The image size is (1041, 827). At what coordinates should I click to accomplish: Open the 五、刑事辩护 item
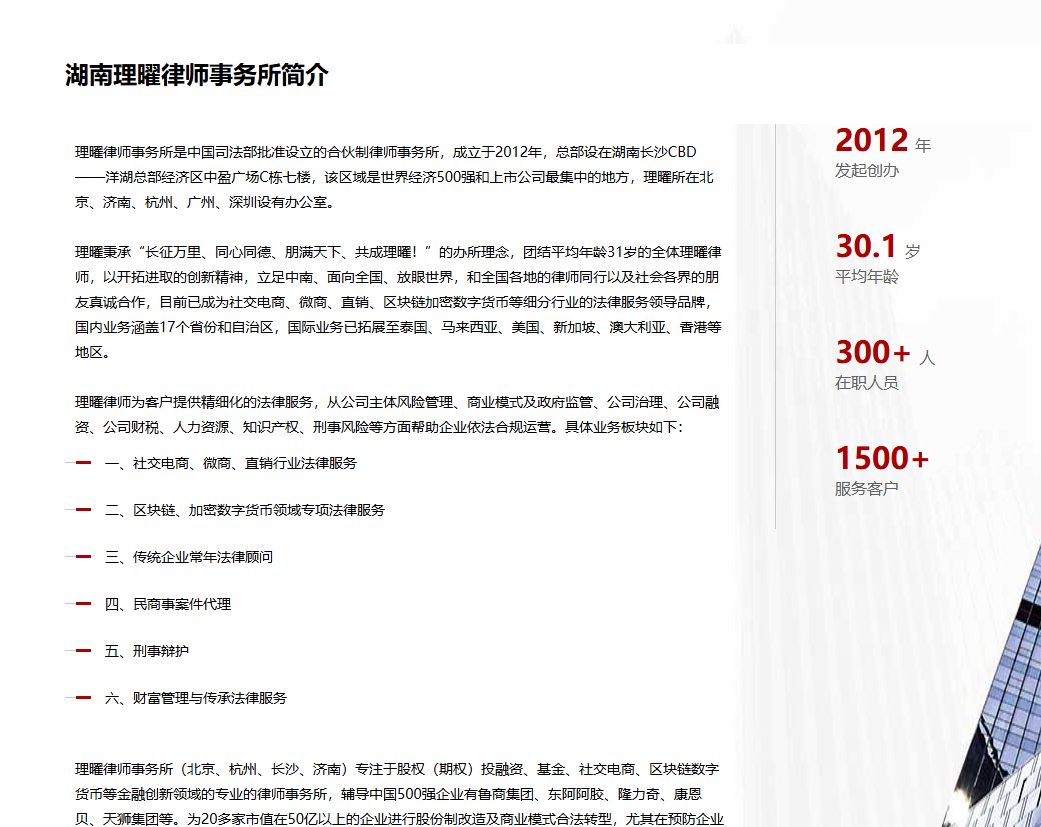(x=146, y=651)
